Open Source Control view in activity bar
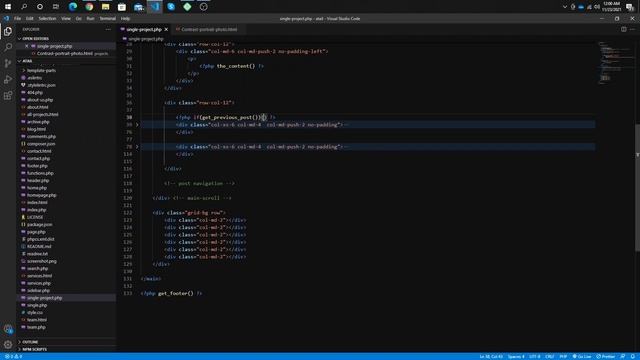Viewport: 640px width, 360px height. tap(8, 63)
